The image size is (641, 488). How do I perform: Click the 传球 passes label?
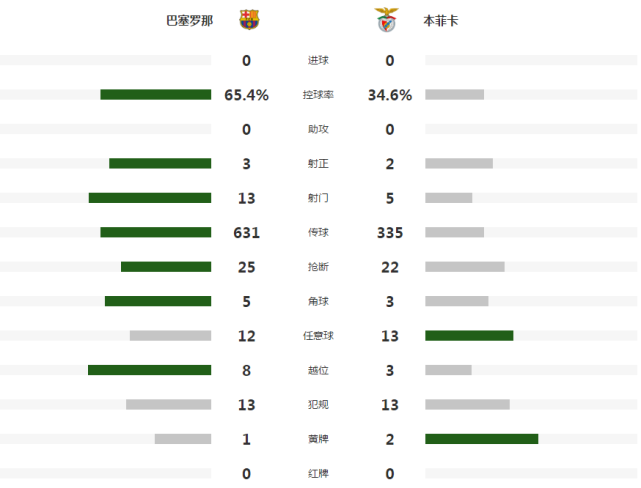coord(318,232)
